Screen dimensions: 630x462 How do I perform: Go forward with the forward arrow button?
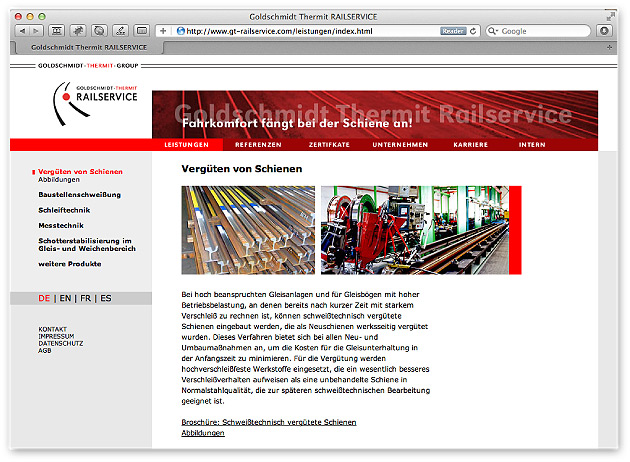coord(36,31)
